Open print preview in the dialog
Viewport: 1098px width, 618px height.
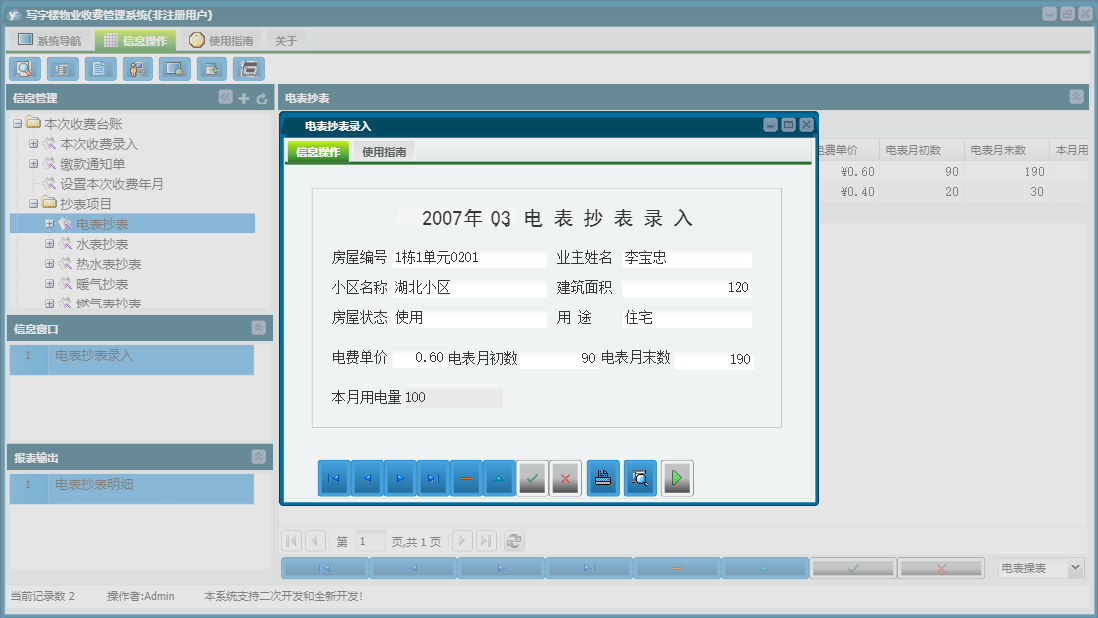click(x=640, y=478)
